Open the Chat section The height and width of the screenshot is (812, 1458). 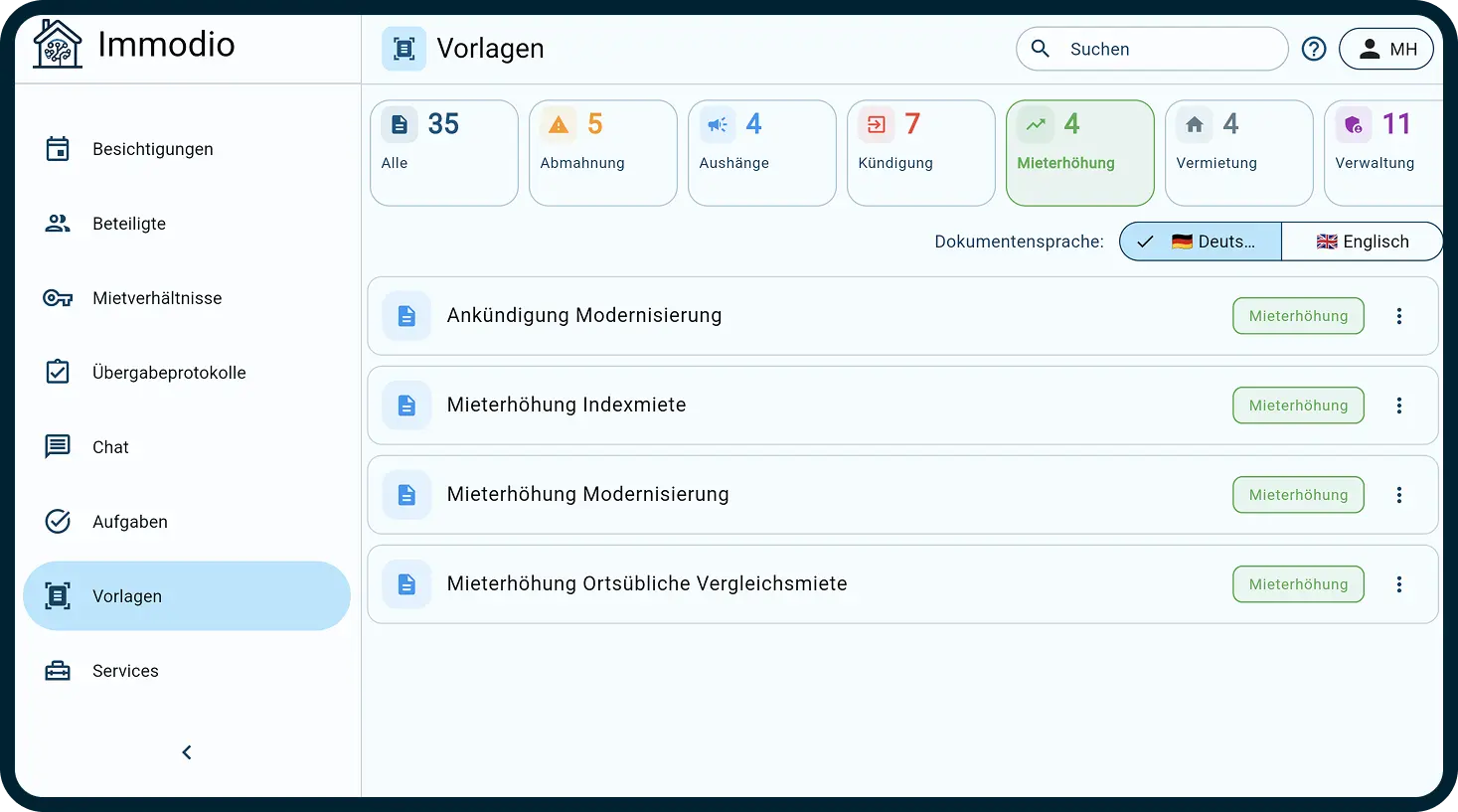pos(187,447)
